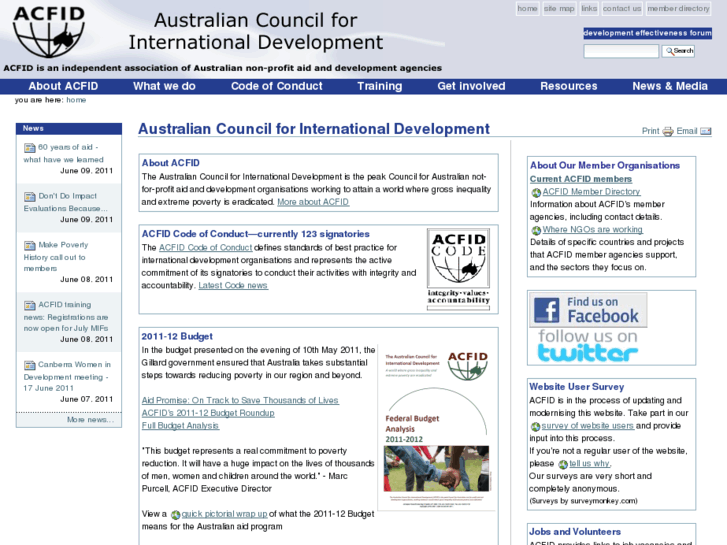Click the 'News' sidebar panel header
The image size is (727, 545).
[x=69, y=128]
